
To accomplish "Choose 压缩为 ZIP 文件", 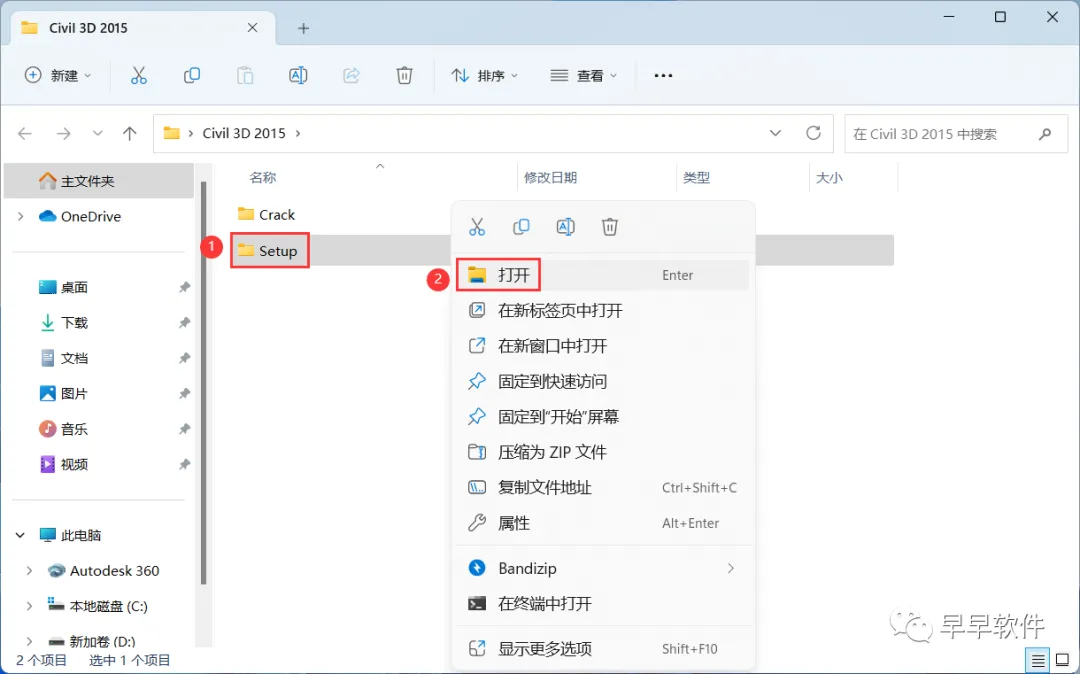I will [x=603, y=452].
